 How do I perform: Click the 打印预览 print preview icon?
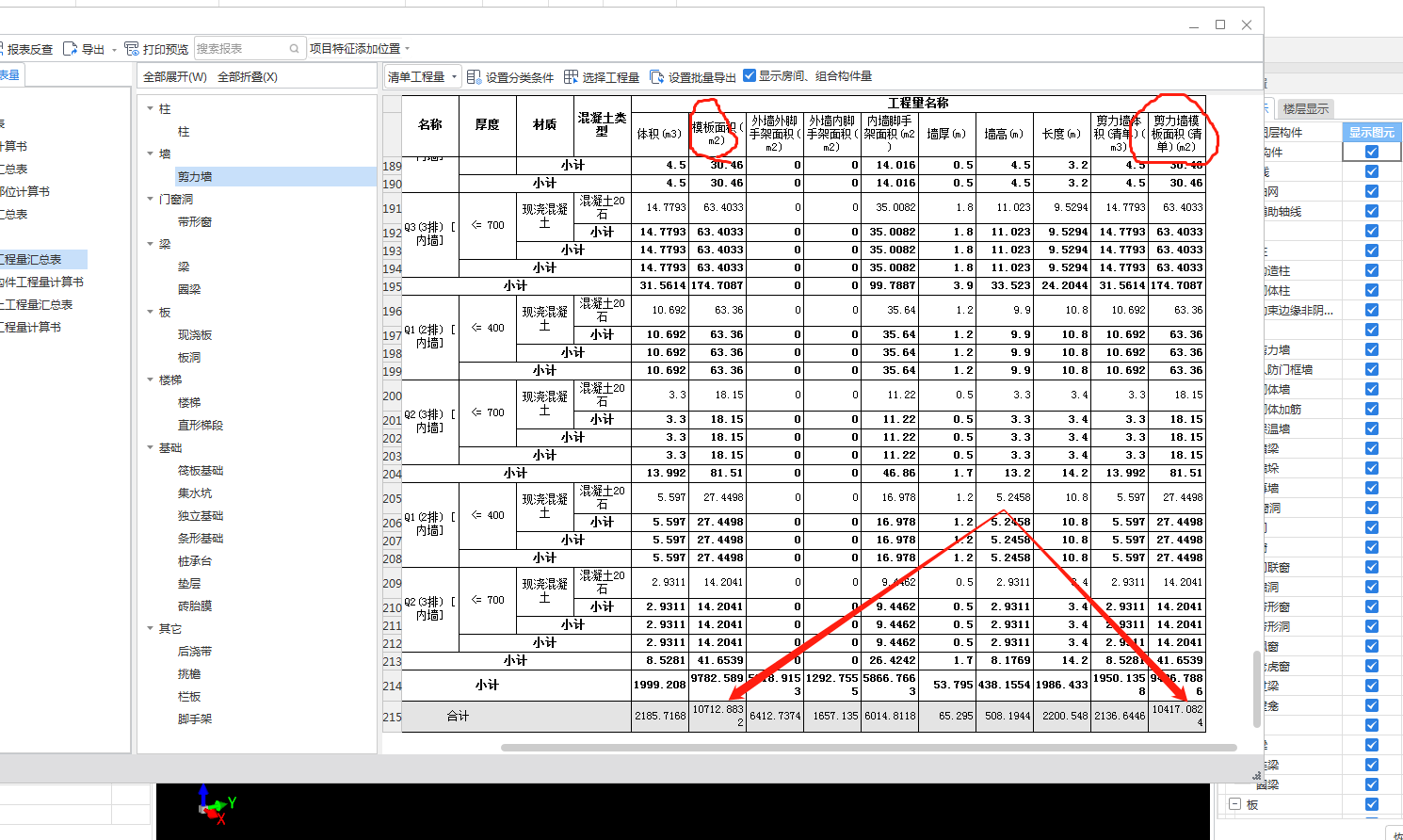[132, 49]
